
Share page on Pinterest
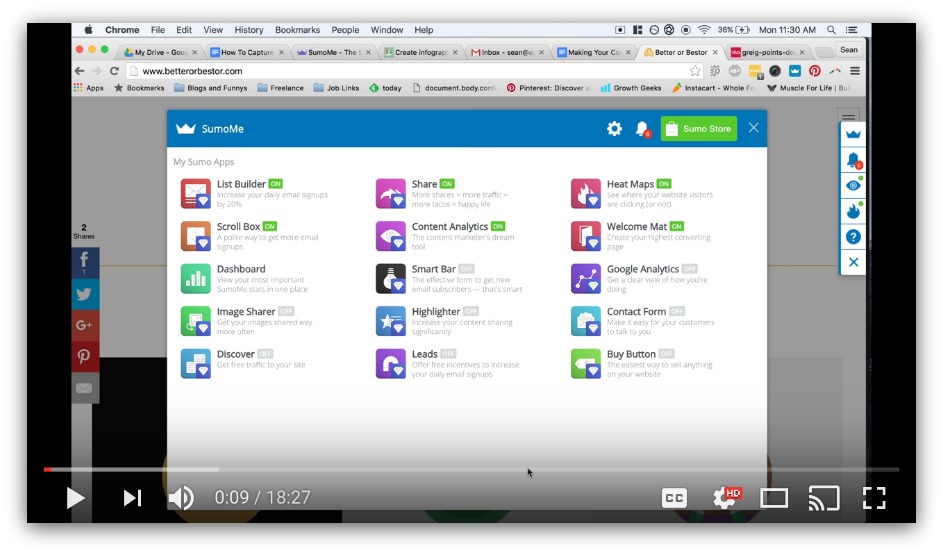[85, 357]
